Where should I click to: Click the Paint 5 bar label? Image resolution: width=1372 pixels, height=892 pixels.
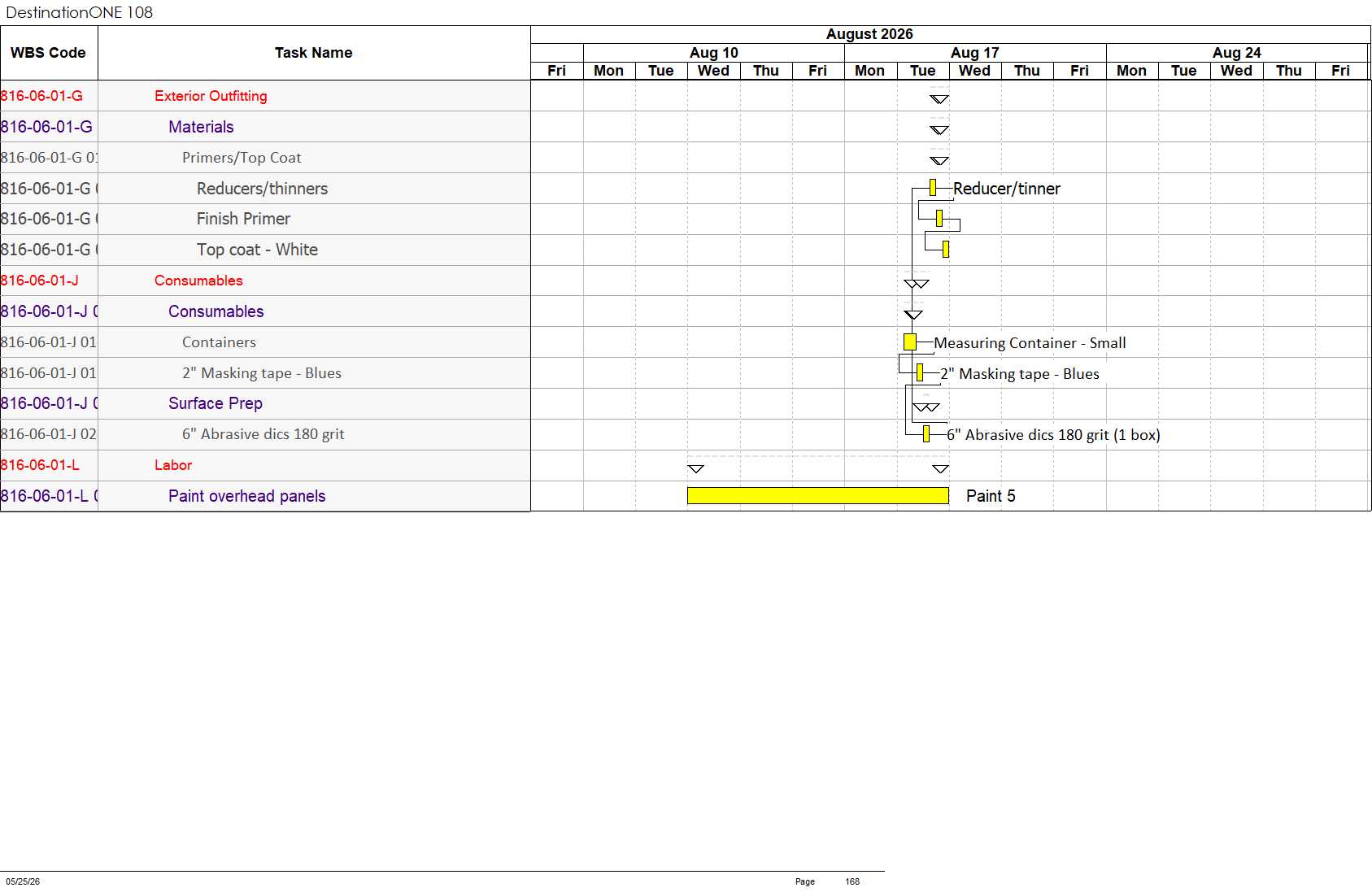pyautogui.click(x=991, y=496)
